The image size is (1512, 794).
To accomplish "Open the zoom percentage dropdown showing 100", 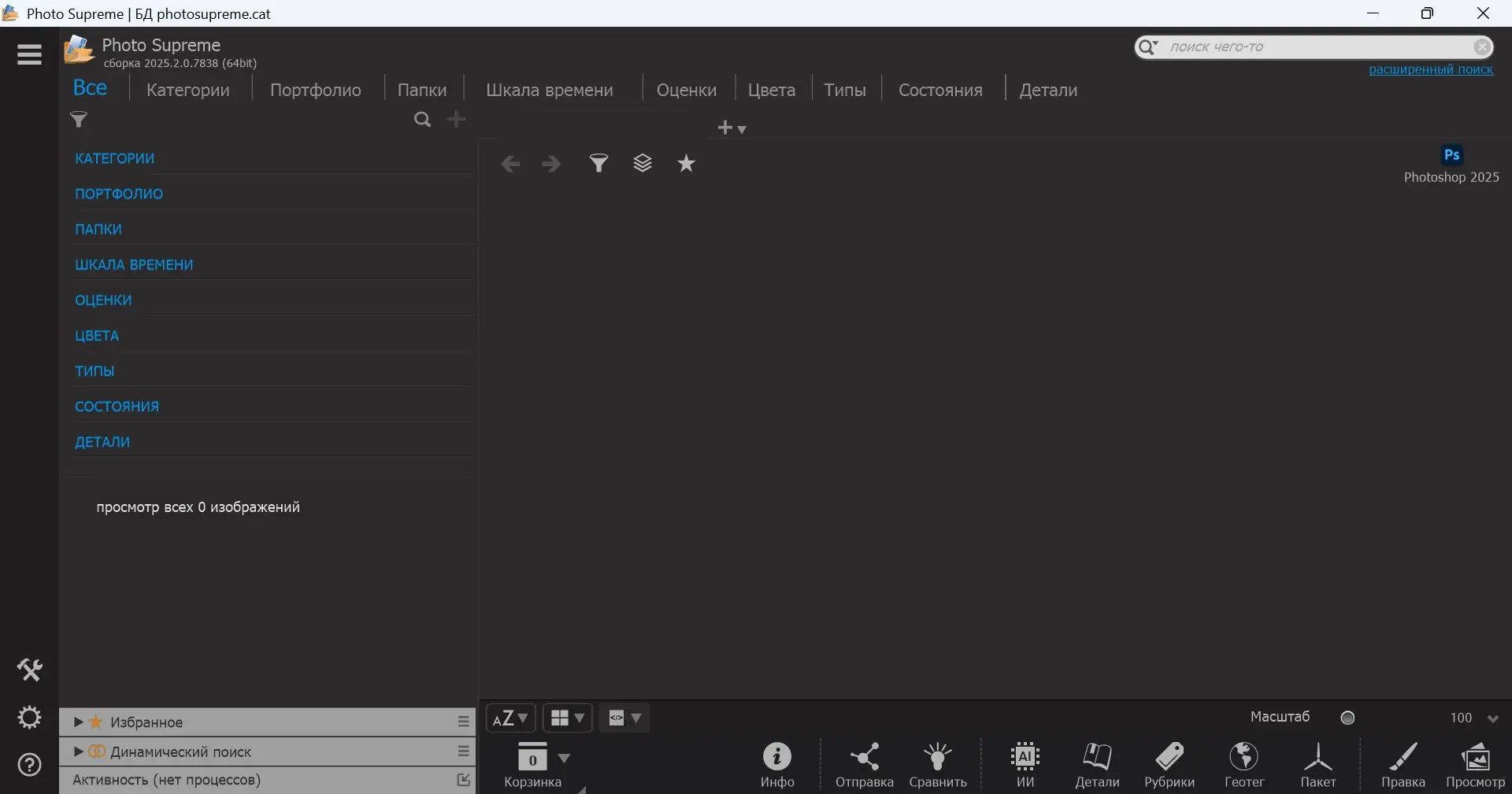I will pos(1472,718).
